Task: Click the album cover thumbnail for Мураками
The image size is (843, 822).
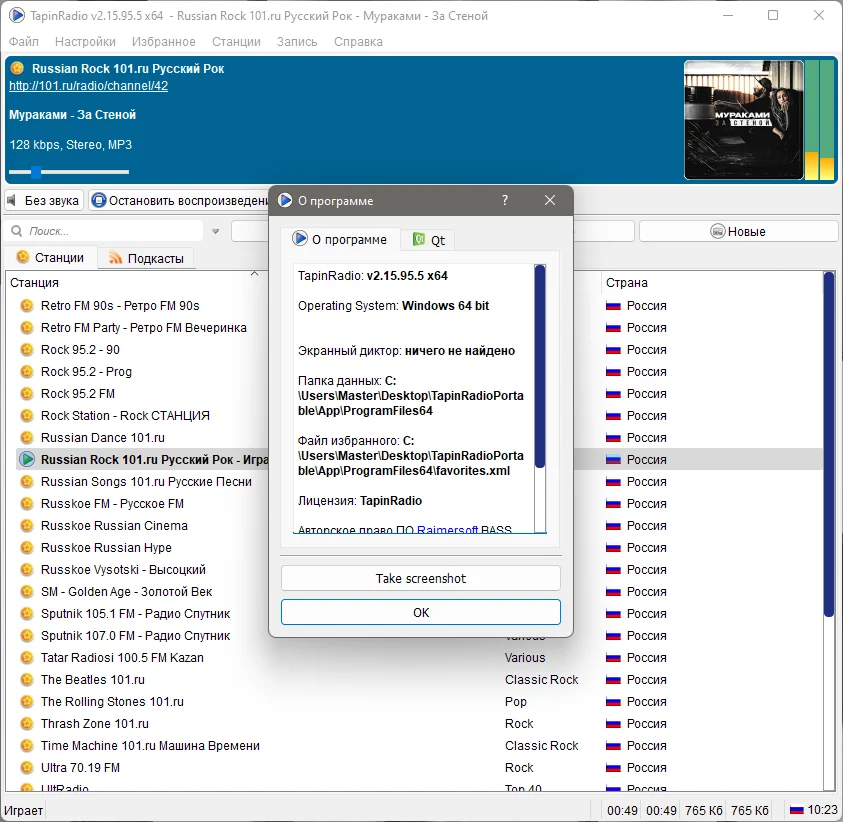Action: click(744, 119)
